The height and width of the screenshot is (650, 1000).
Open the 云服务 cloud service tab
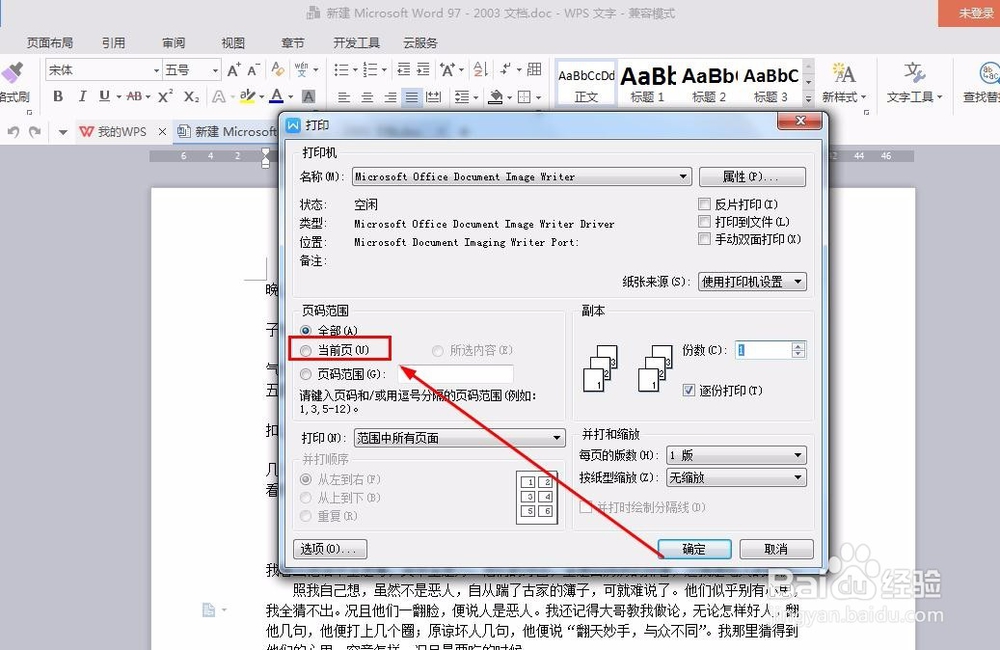tap(420, 43)
